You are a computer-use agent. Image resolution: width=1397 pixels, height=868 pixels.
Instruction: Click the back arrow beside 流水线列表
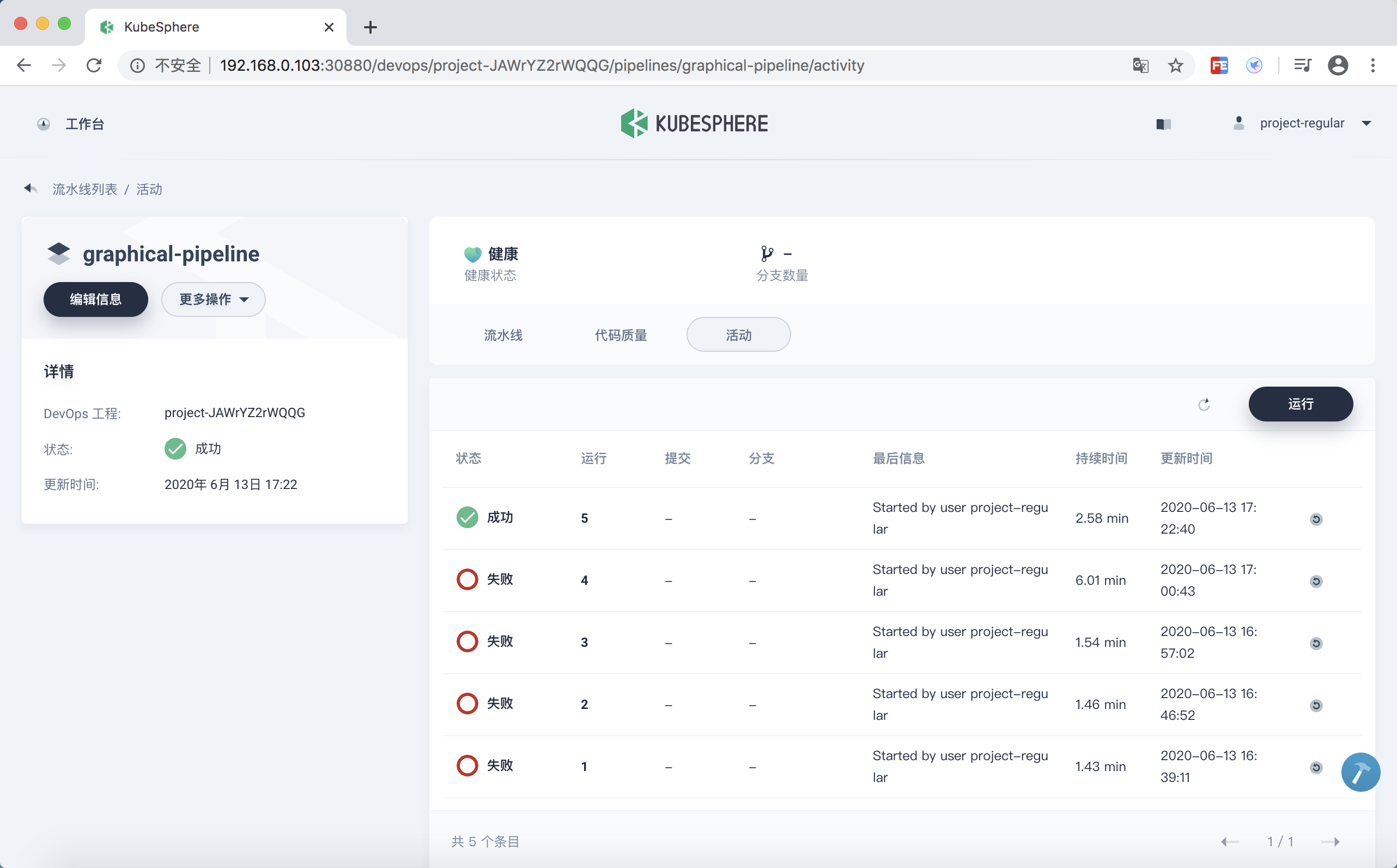click(x=31, y=189)
